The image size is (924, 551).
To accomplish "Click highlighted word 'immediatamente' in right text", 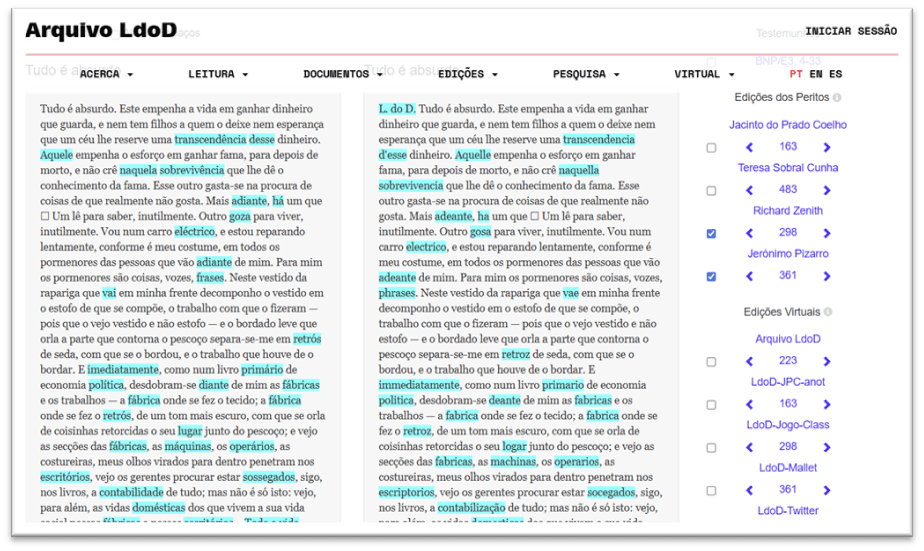I will pos(419,385).
